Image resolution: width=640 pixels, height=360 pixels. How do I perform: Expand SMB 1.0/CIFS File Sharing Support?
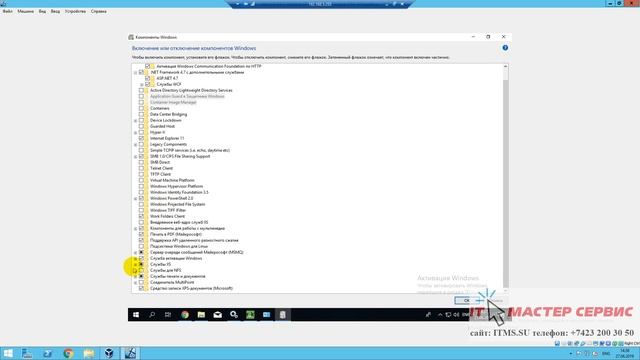tap(136, 156)
